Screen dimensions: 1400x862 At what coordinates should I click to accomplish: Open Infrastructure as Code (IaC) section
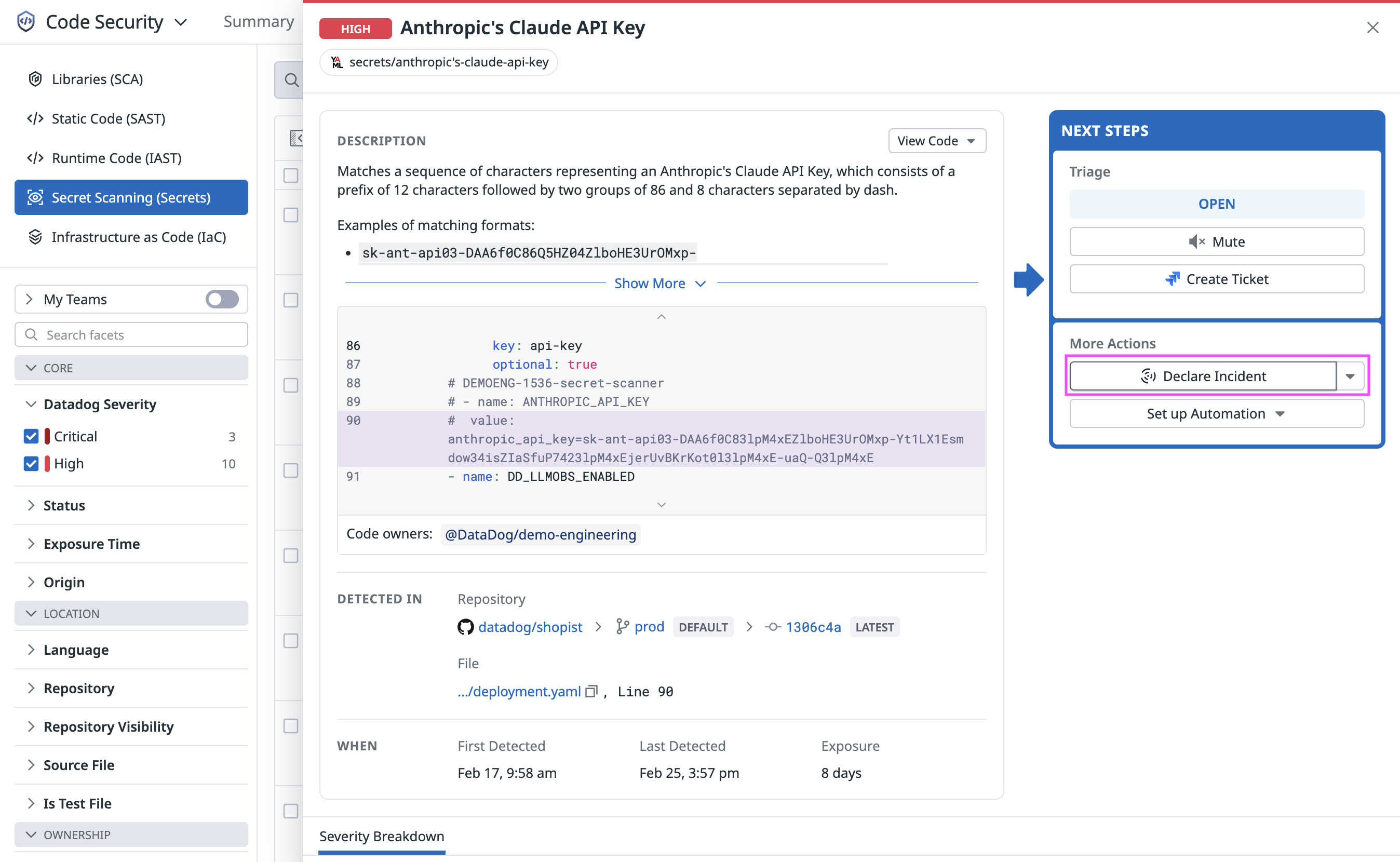(x=139, y=237)
